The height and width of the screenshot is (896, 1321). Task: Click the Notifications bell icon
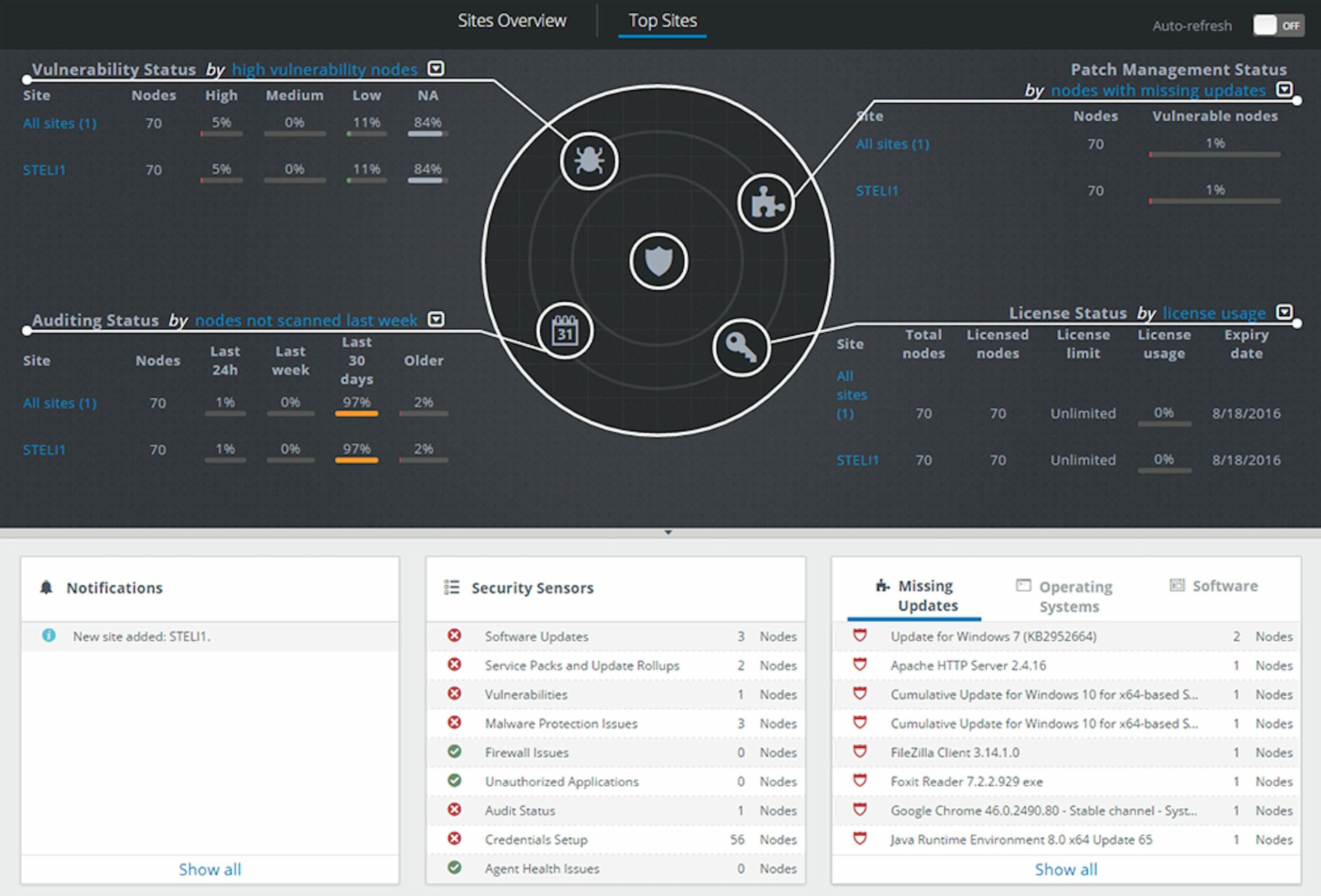(46, 587)
